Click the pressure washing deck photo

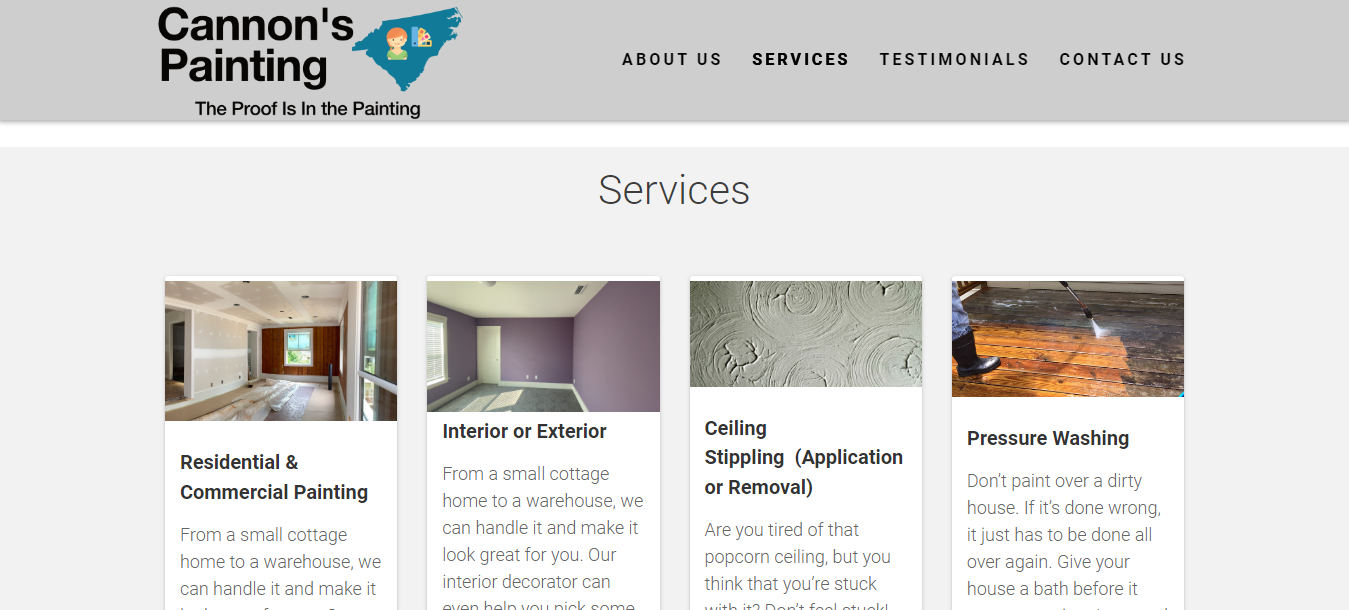(1068, 339)
